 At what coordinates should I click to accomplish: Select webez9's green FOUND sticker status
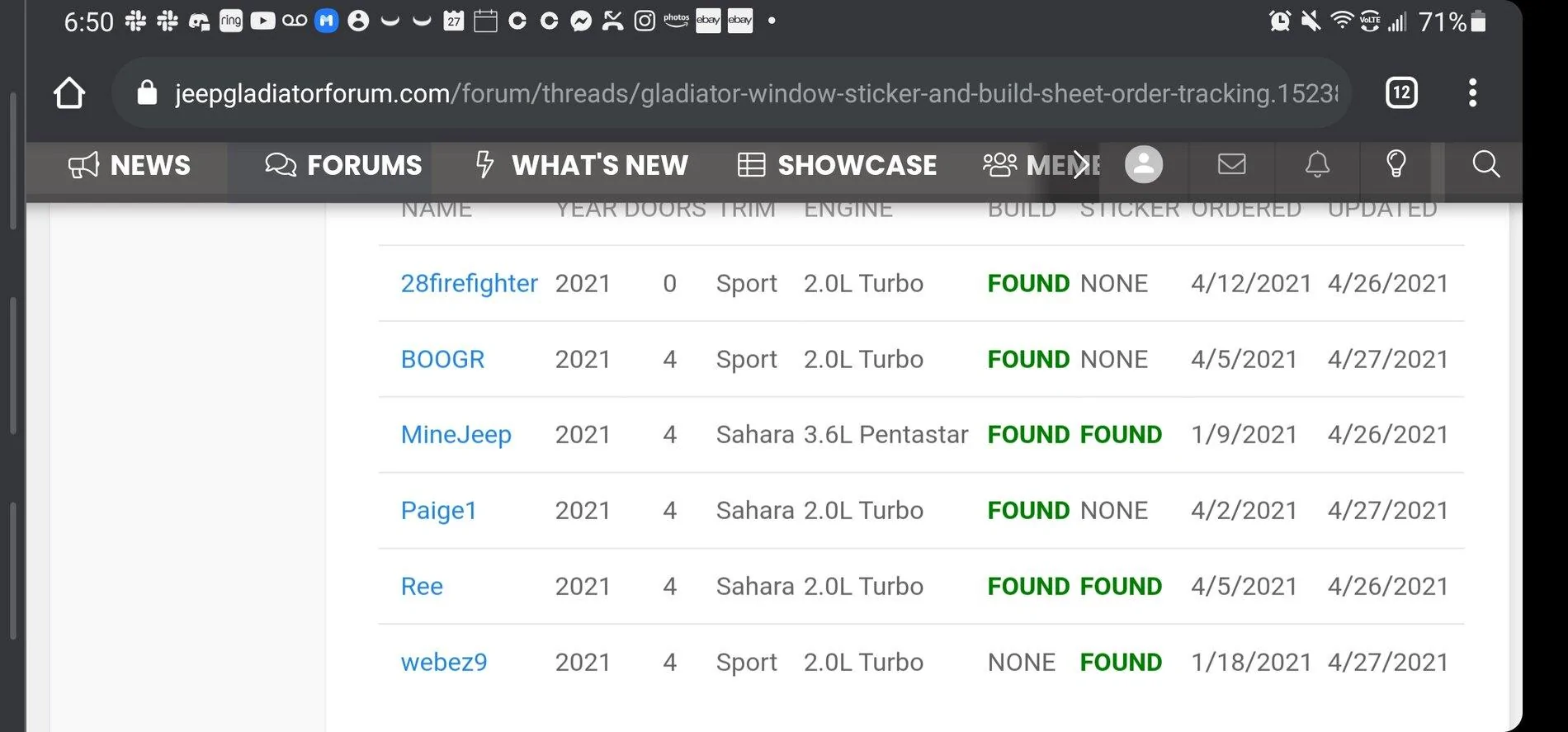pyautogui.click(x=1121, y=662)
